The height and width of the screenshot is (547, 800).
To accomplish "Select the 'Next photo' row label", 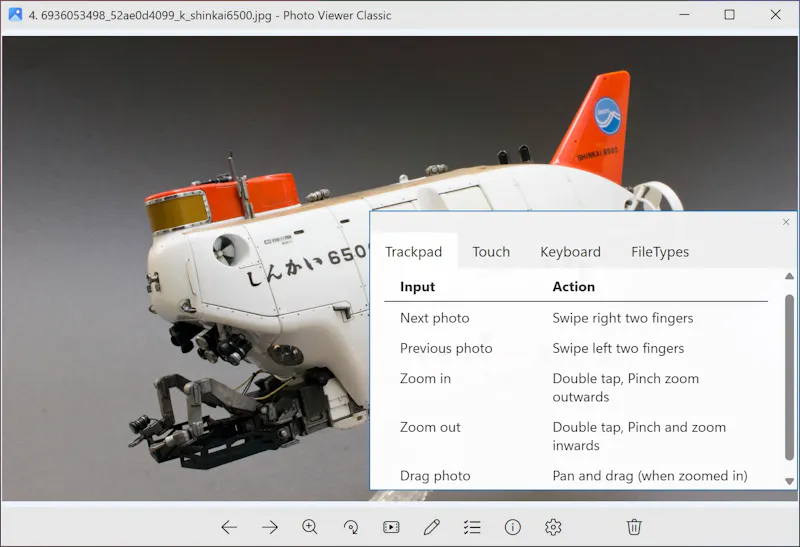I will pyautogui.click(x=435, y=318).
